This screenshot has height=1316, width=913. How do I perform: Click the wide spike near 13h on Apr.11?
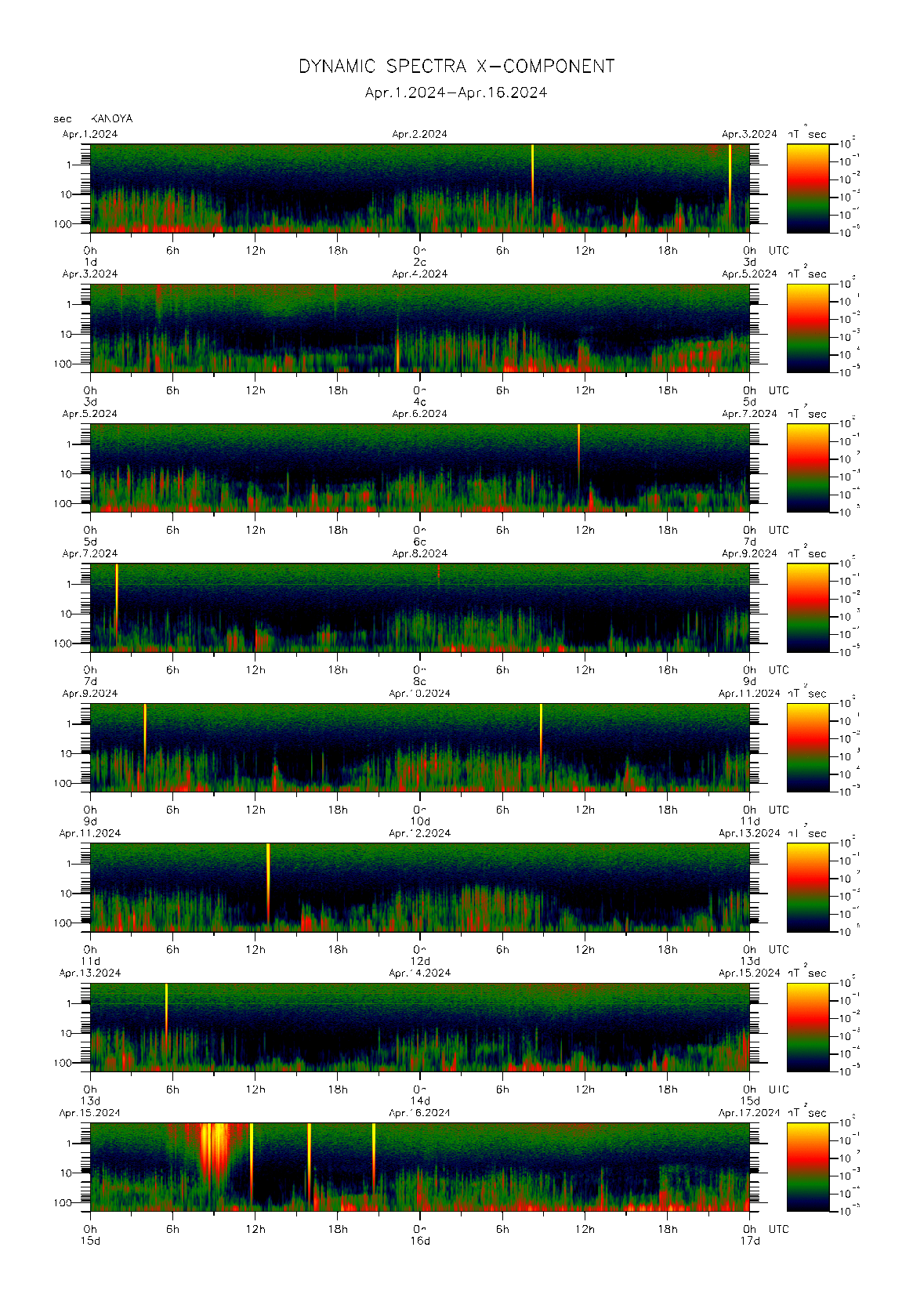tap(268, 884)
